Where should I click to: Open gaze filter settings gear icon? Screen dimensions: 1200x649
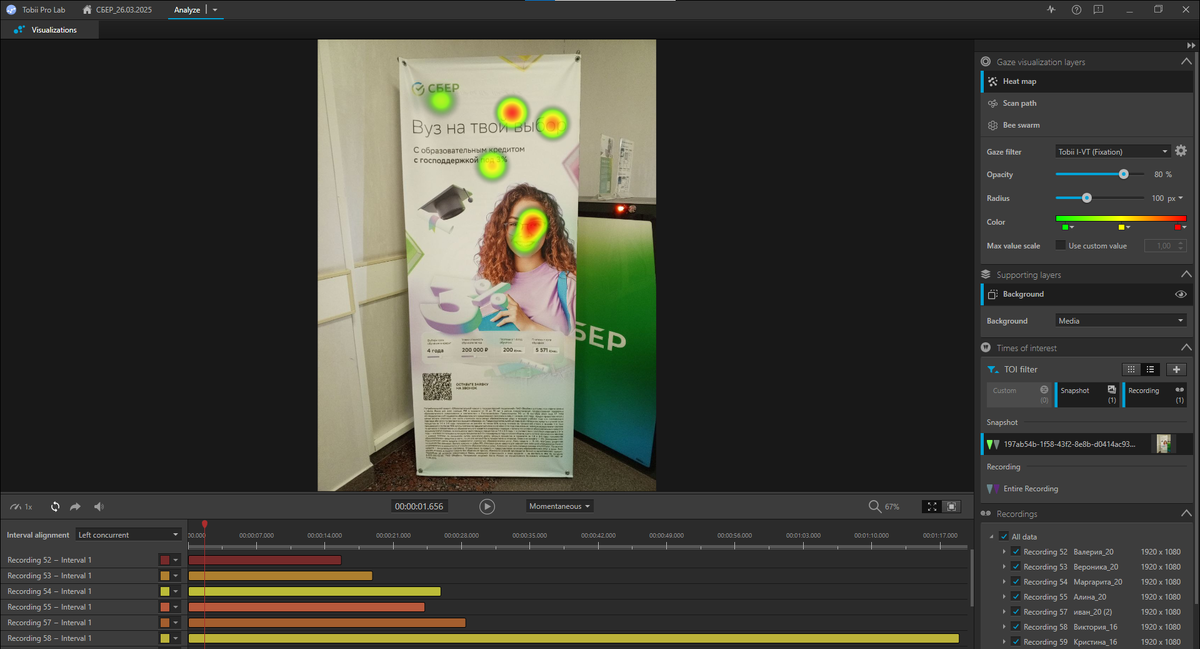point(1181,151)
